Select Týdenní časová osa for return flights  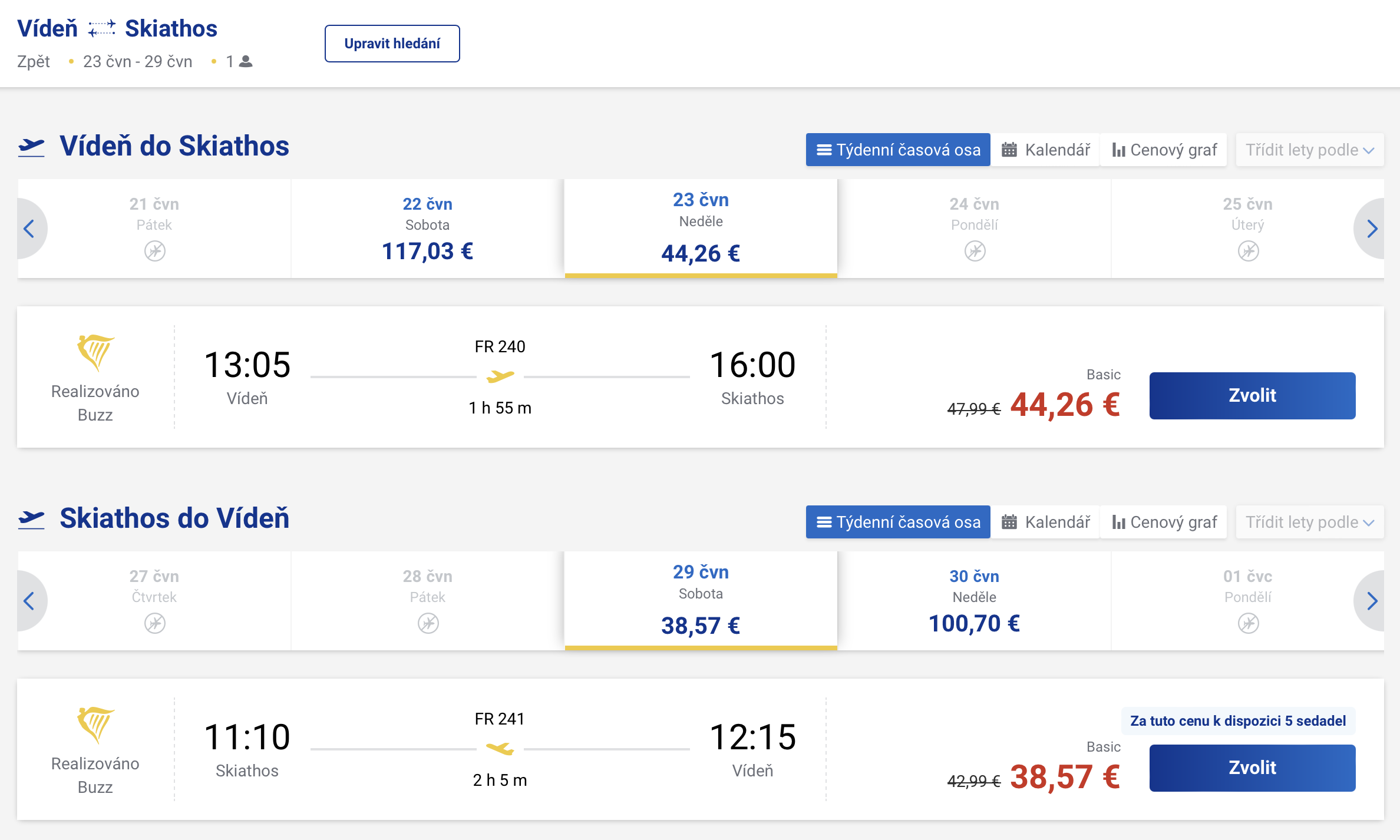(x=898, y=522)
